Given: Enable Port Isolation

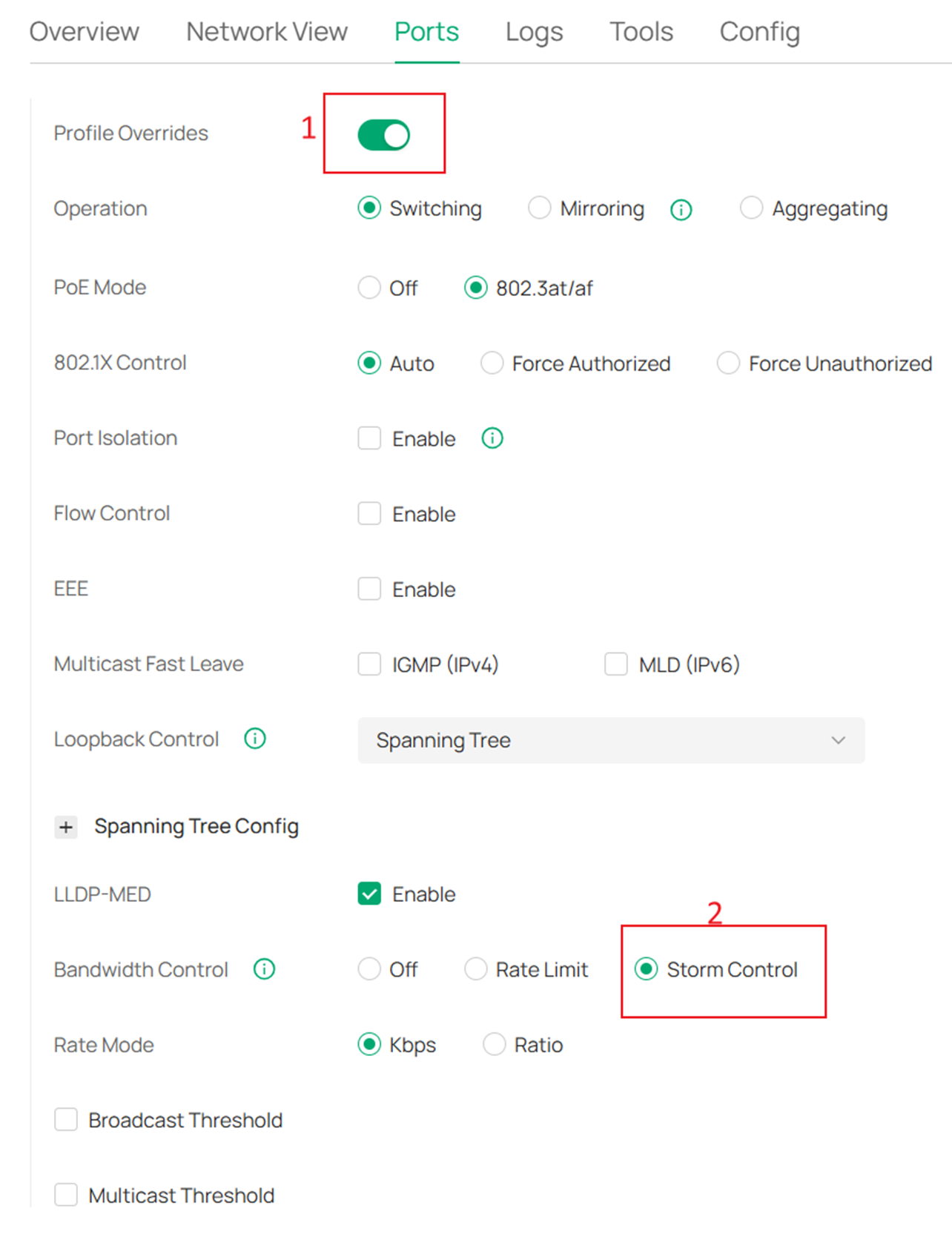Looking at the screenshot, I should (x=368, y=438).
